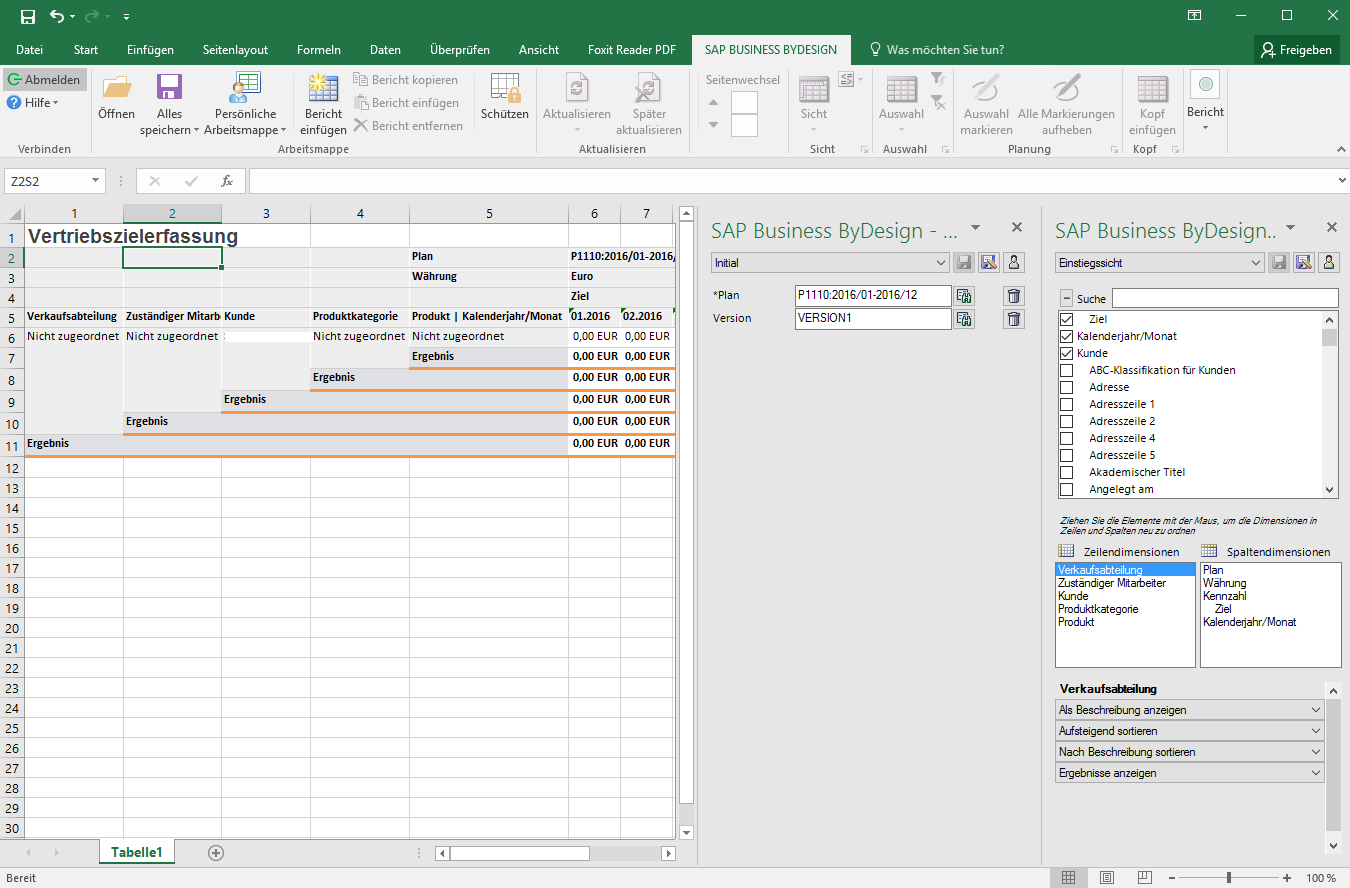Click Bericht kopieren
1350x888 pixels.
pos(406,80)
